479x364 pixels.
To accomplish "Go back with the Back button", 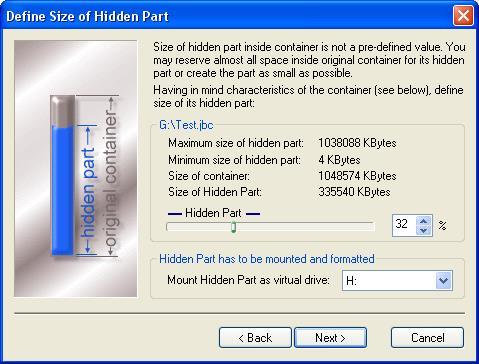I will (255, 338).
